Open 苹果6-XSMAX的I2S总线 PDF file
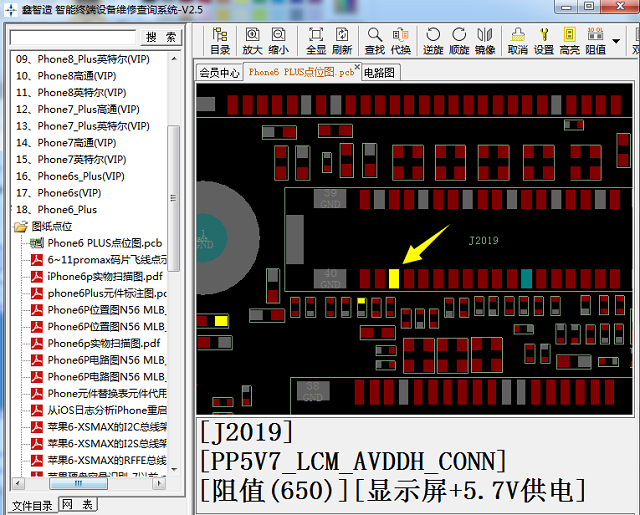640x515 pixels. click(x=99, y=444)
